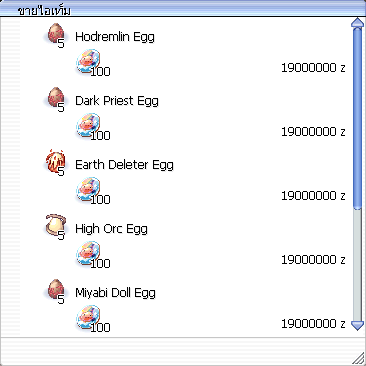The width and height of the screenshot is (366, 366).
Task: Select the Miyabi Doll Egg name text
Action: tap(115, 293)
